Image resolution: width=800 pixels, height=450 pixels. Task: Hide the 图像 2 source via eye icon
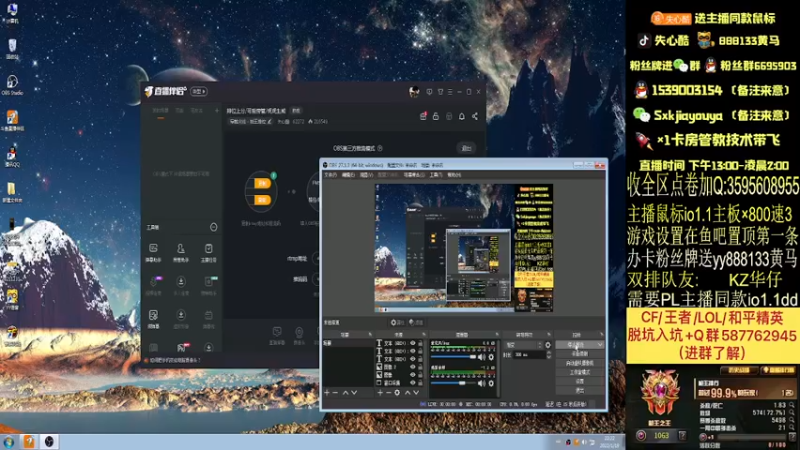(412, 367)
